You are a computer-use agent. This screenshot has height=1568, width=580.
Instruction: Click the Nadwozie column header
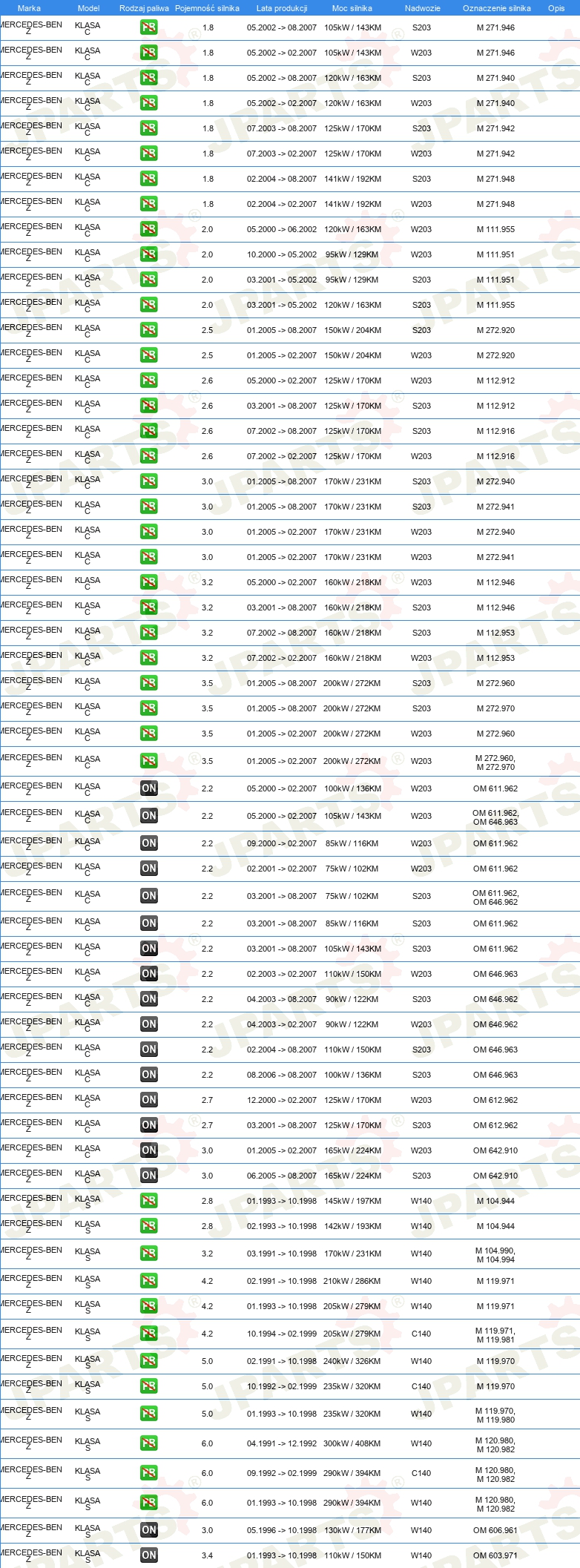(x=422, y=8)
